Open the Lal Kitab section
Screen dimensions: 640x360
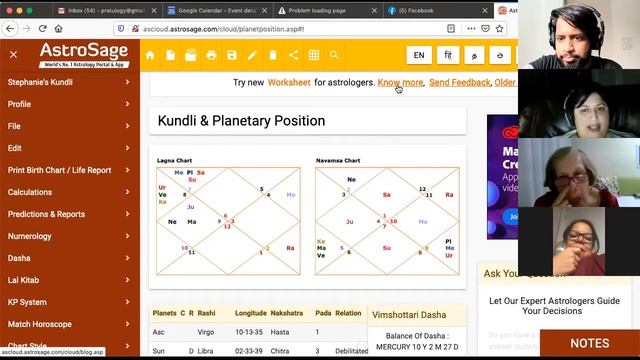coord(70,280)
